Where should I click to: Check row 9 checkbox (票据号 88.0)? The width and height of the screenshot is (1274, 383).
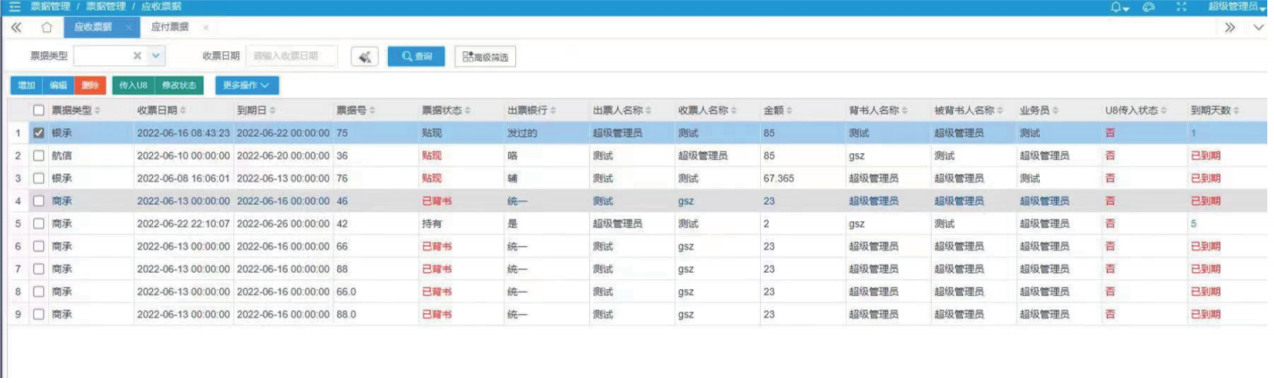click(x=39, y=314)
